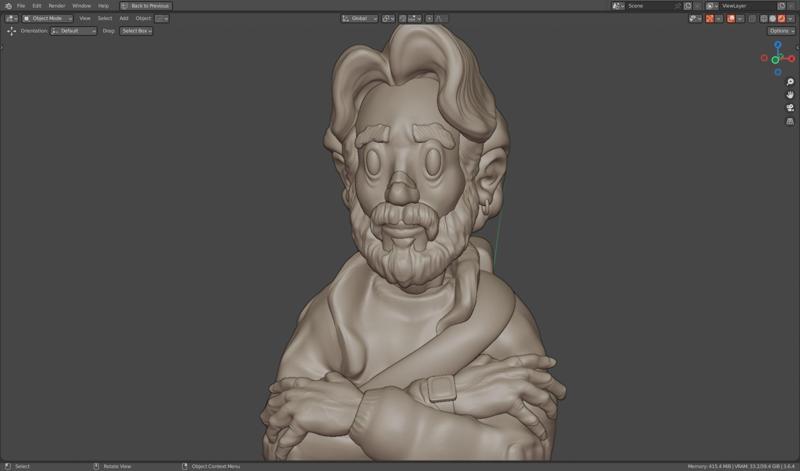The height and width of the screenshot is (471, 800).
Task: Toggle X-Ray mode
Action: [752, 18]
